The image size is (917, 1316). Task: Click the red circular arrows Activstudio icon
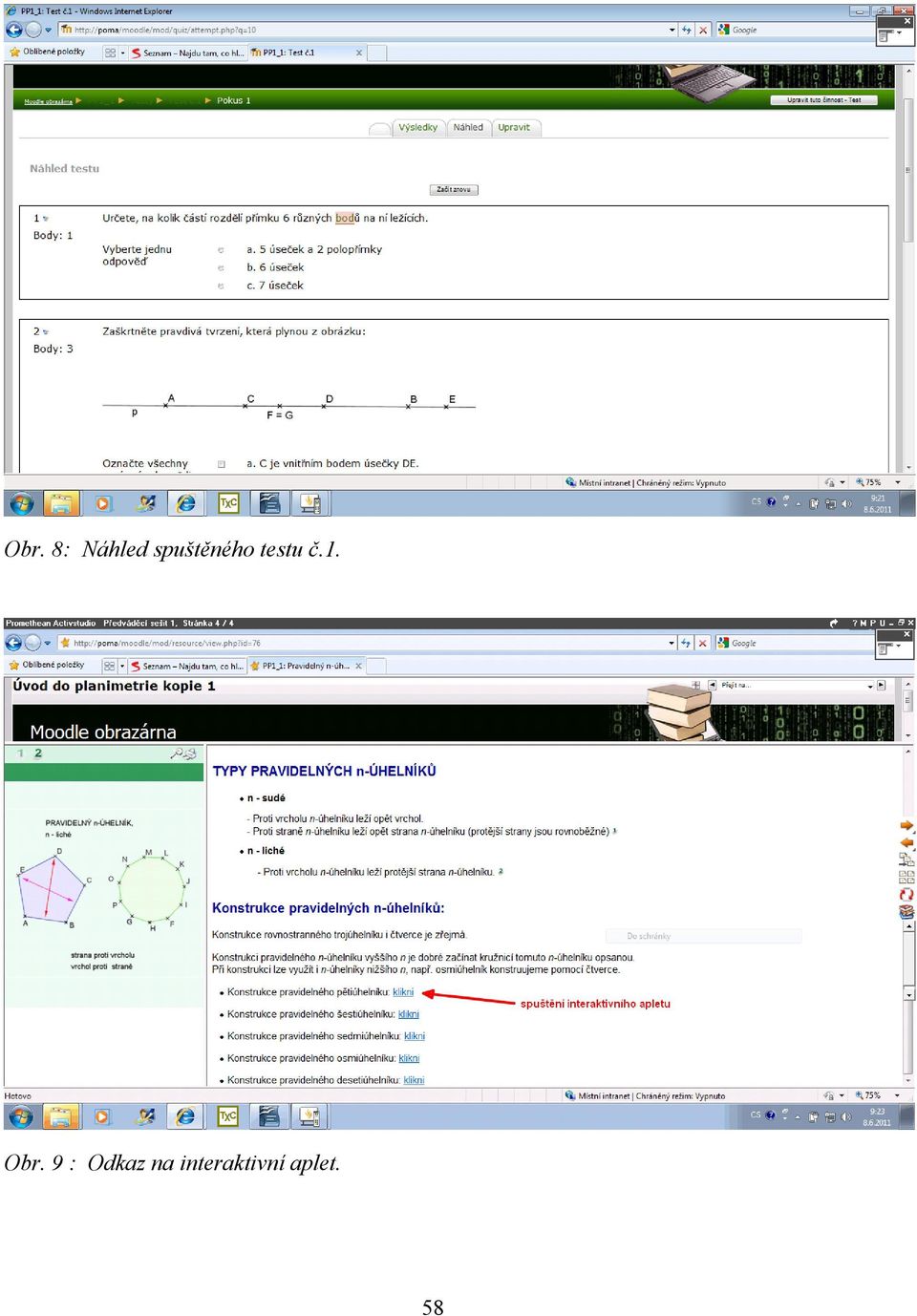(906, 895)
